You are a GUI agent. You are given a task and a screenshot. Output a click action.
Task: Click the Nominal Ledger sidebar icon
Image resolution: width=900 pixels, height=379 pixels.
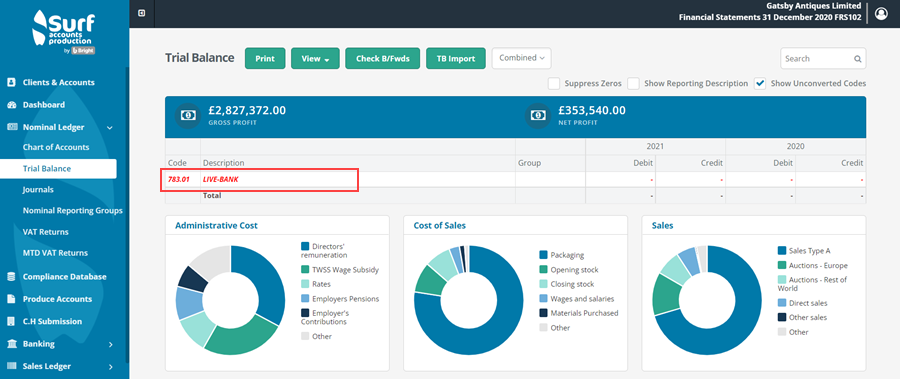pyautogui.click(x=11, y=127)
